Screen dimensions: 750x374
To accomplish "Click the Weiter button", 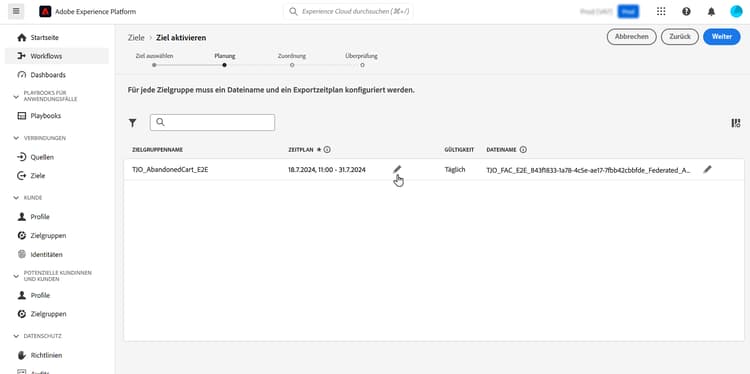I will coord(722,37).
